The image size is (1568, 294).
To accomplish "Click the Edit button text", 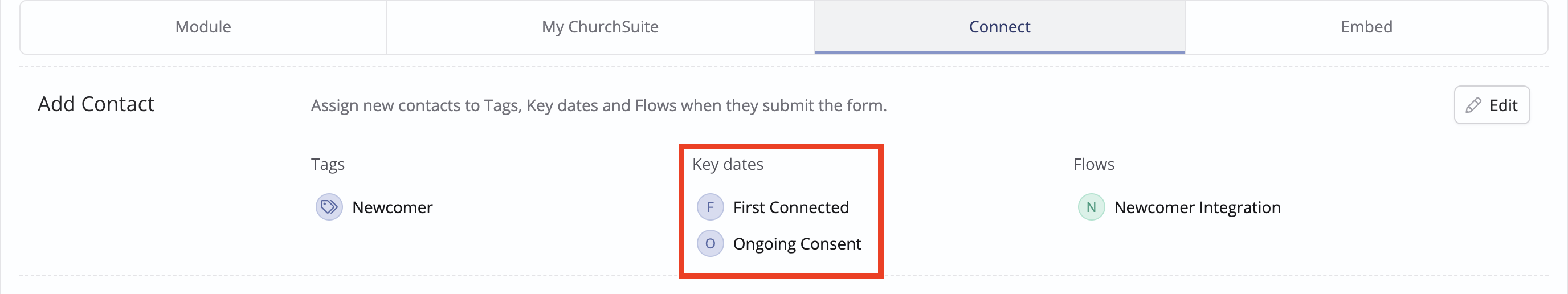I will coord(1503,105).
